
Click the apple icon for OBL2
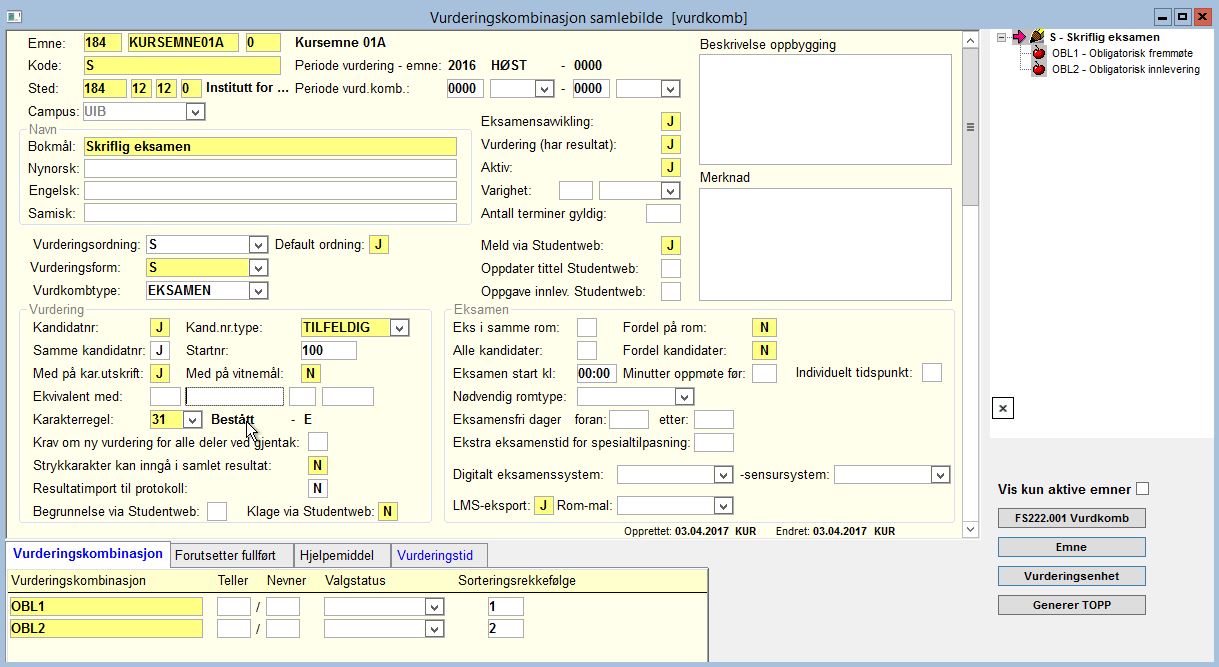(1038, 69)
